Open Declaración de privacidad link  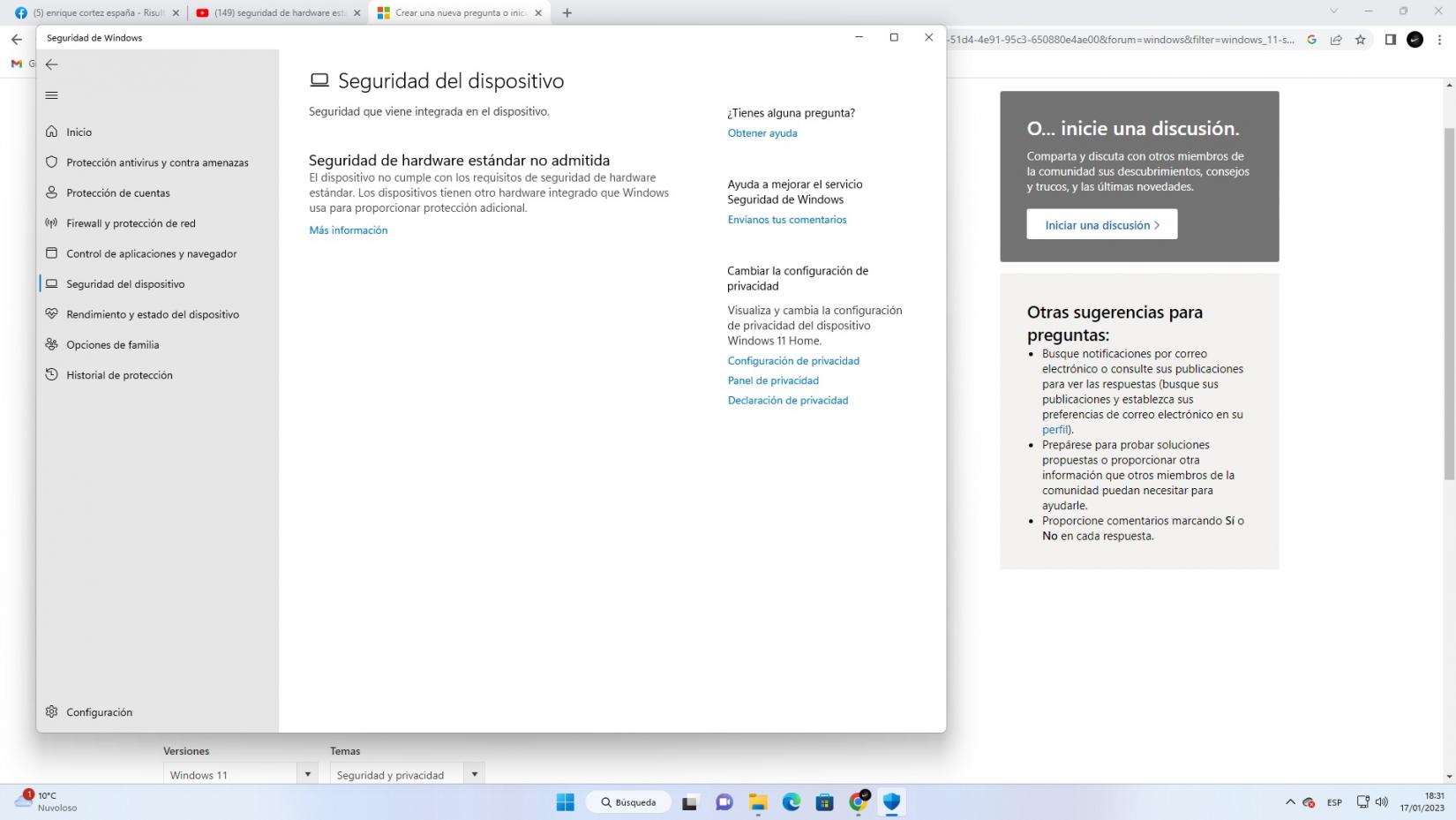pyautogui.click(x=788, y=401)
